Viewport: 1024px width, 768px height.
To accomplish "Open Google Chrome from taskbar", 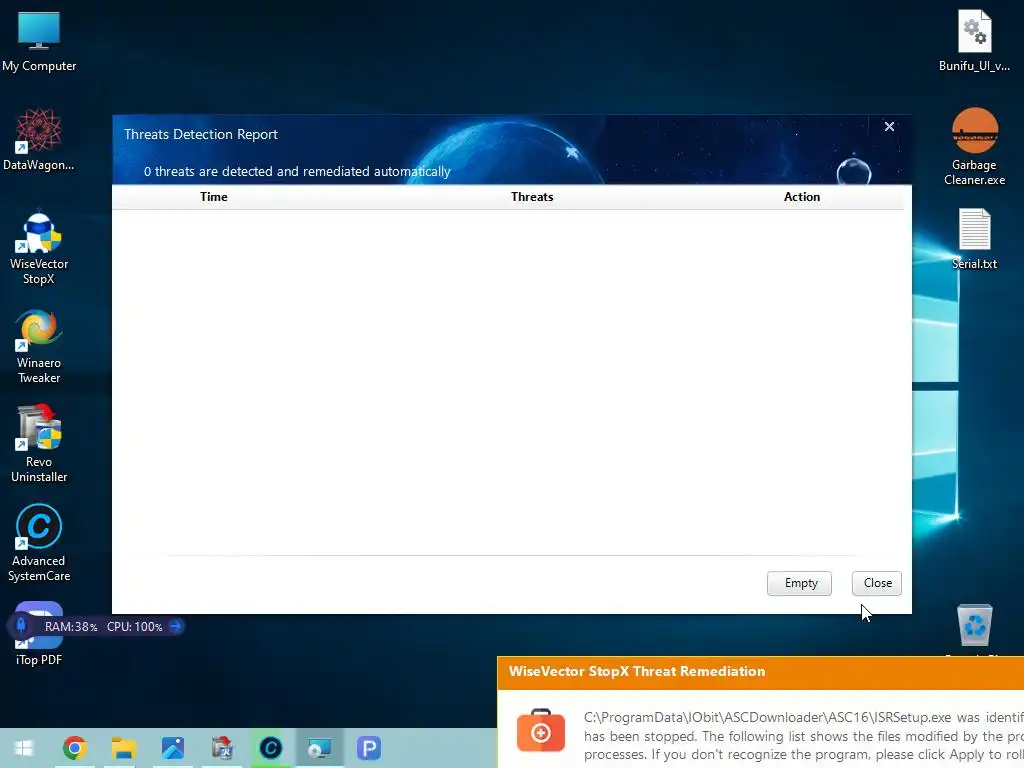I will (x=74, y=748).
